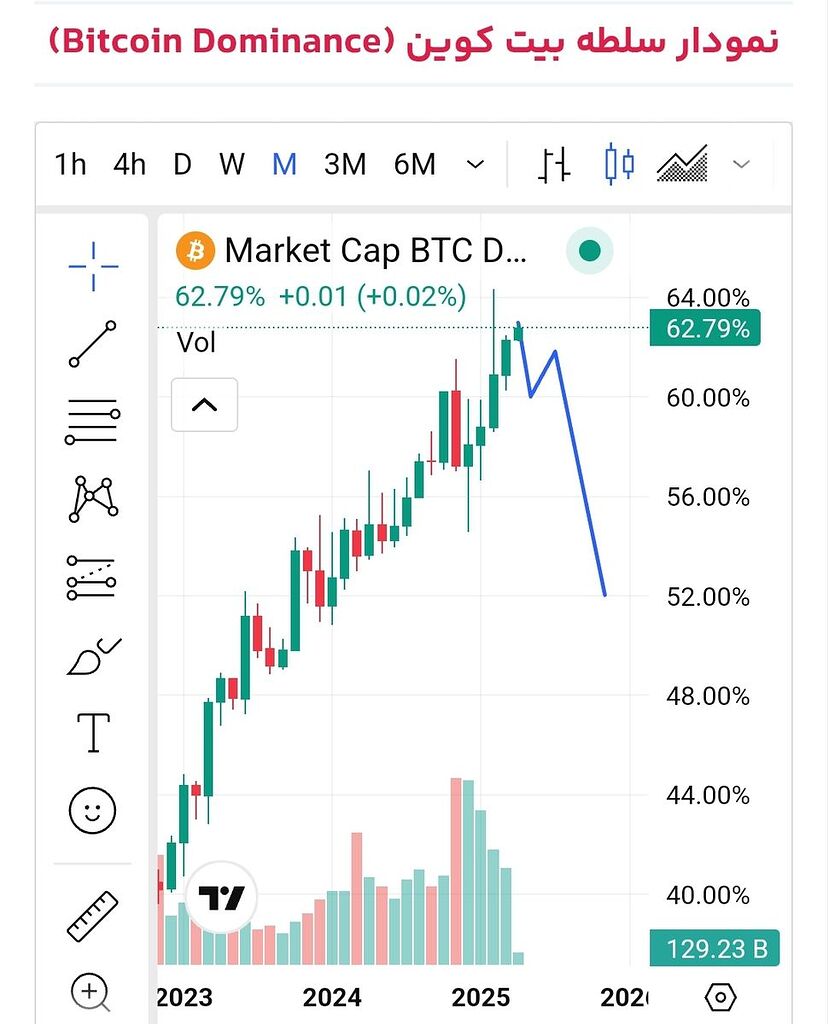Open the emoji icons tool
Viewport: 828px width, 1024px height.
point(93,809)
